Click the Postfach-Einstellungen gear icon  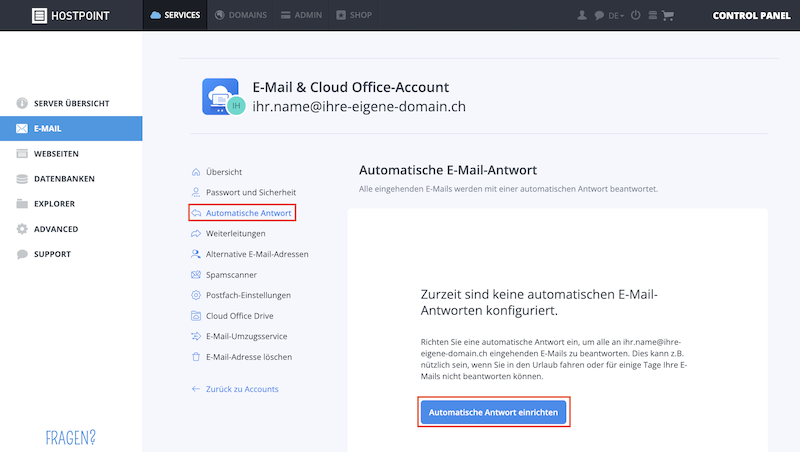pos(196,295)
